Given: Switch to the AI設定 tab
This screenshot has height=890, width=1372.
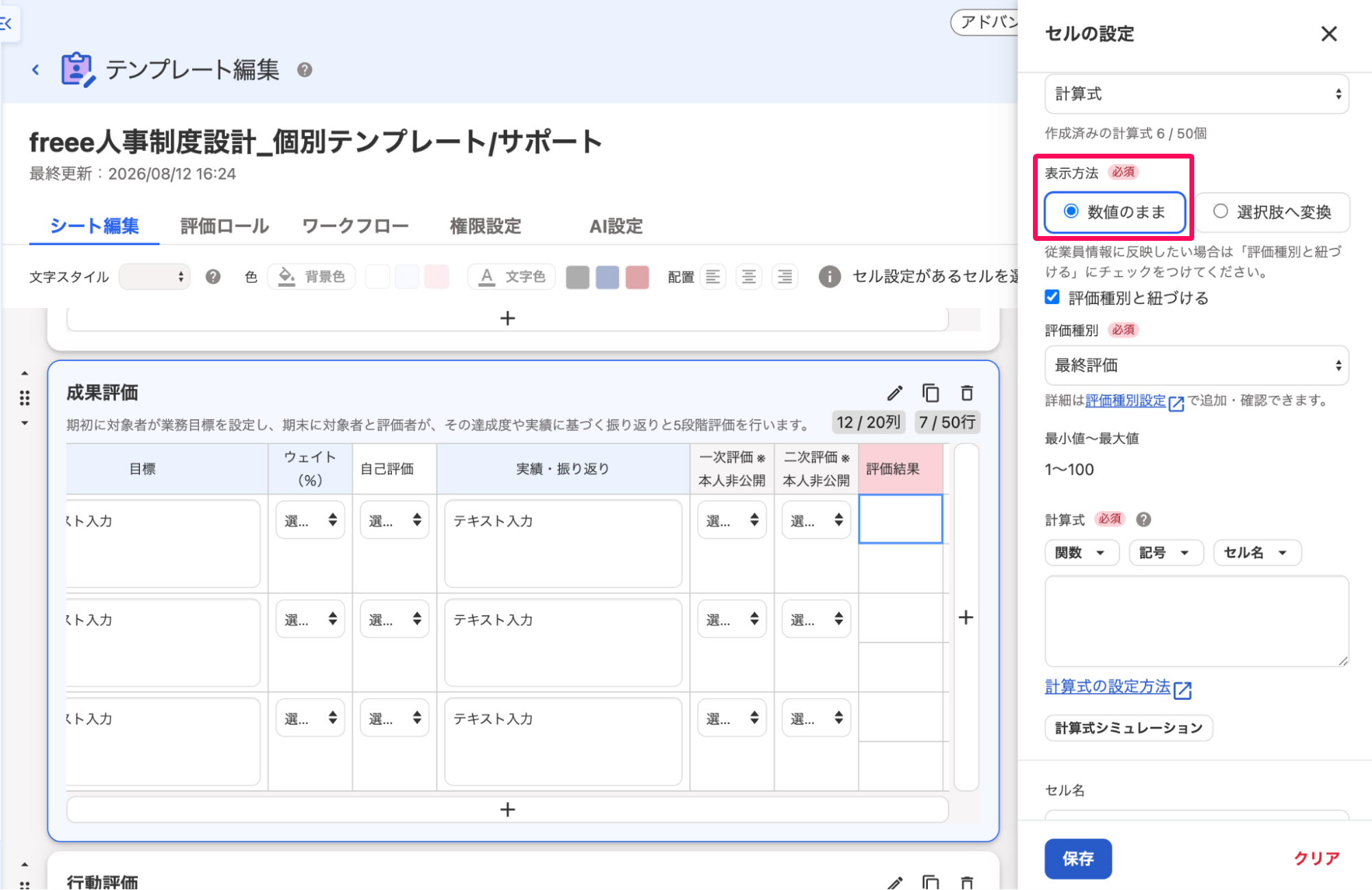Looking at the screenshot, I should pyautogui.click(x=616, y=226).
